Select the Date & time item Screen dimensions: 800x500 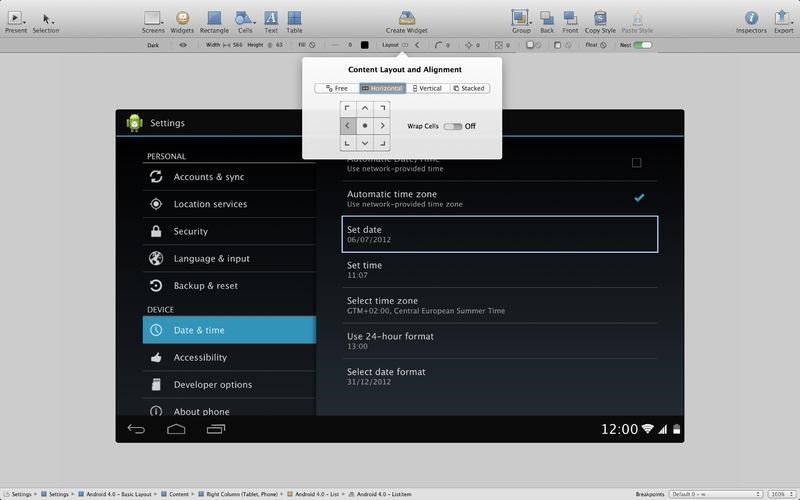coord(229,330)
